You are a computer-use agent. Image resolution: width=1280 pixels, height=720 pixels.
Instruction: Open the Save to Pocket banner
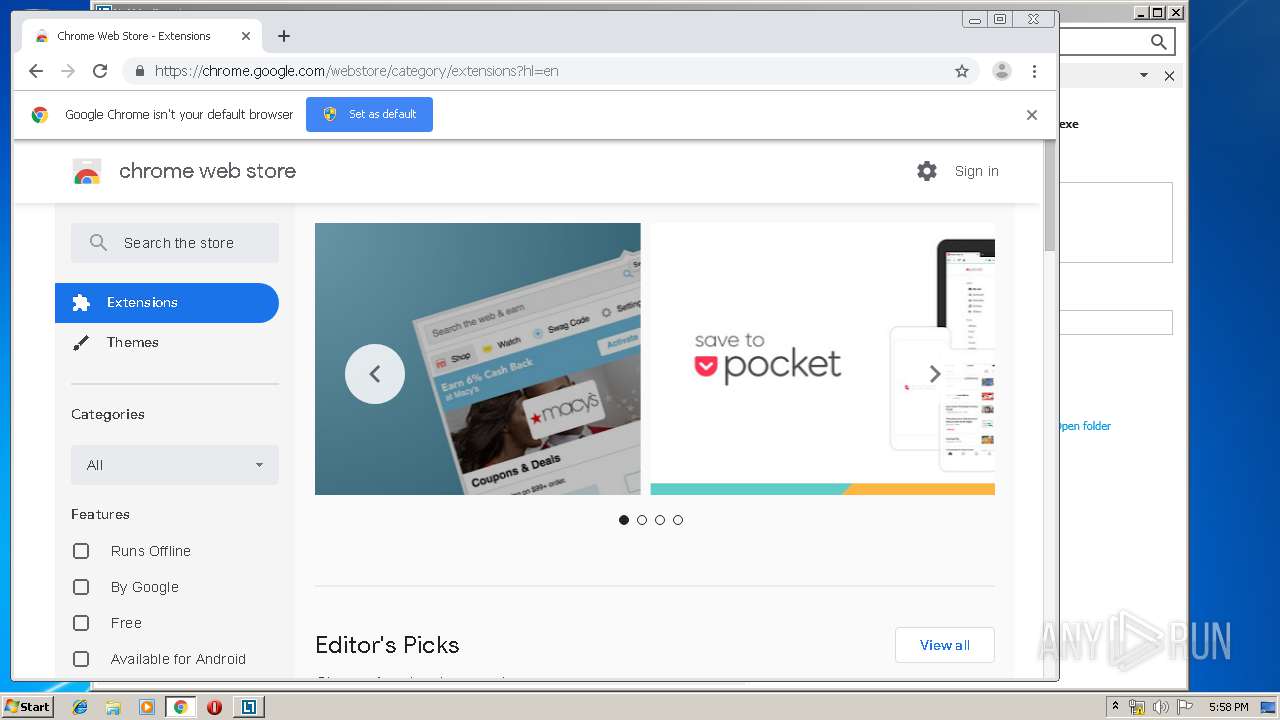click(822, 359)
